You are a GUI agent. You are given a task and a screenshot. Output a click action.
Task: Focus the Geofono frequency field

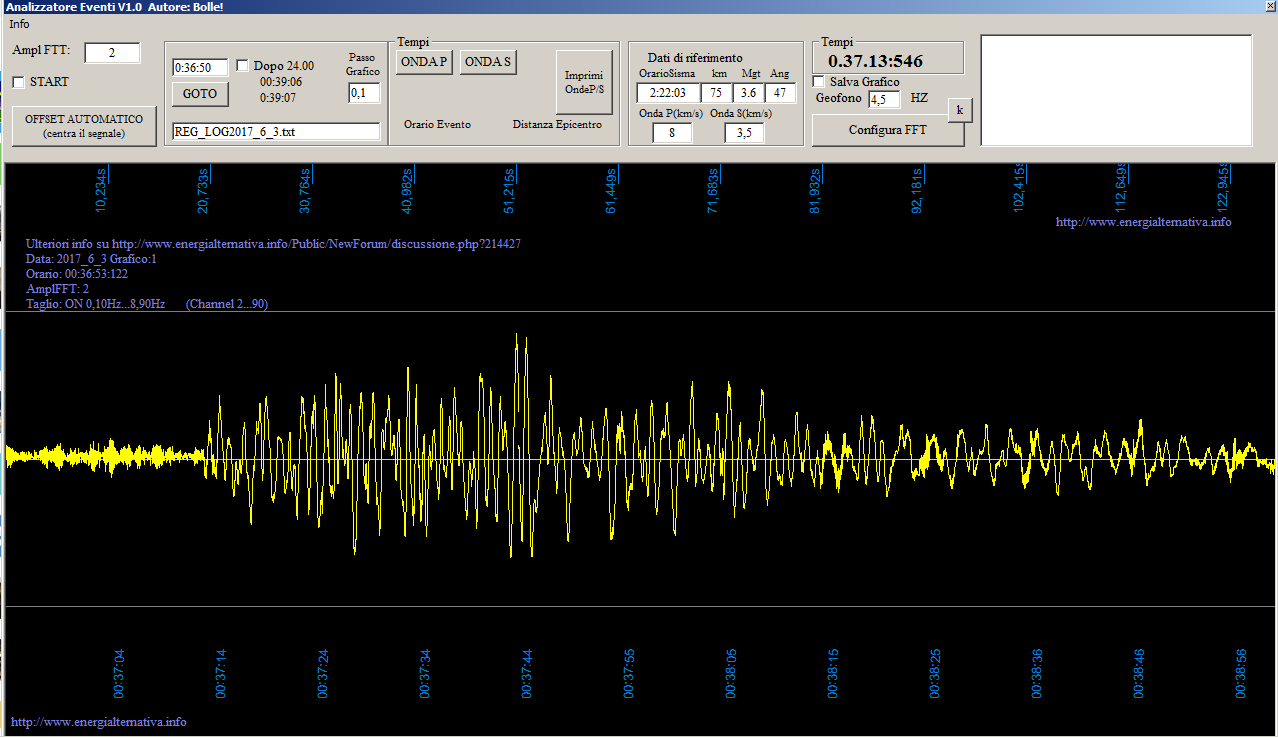[x=884, y=99]
